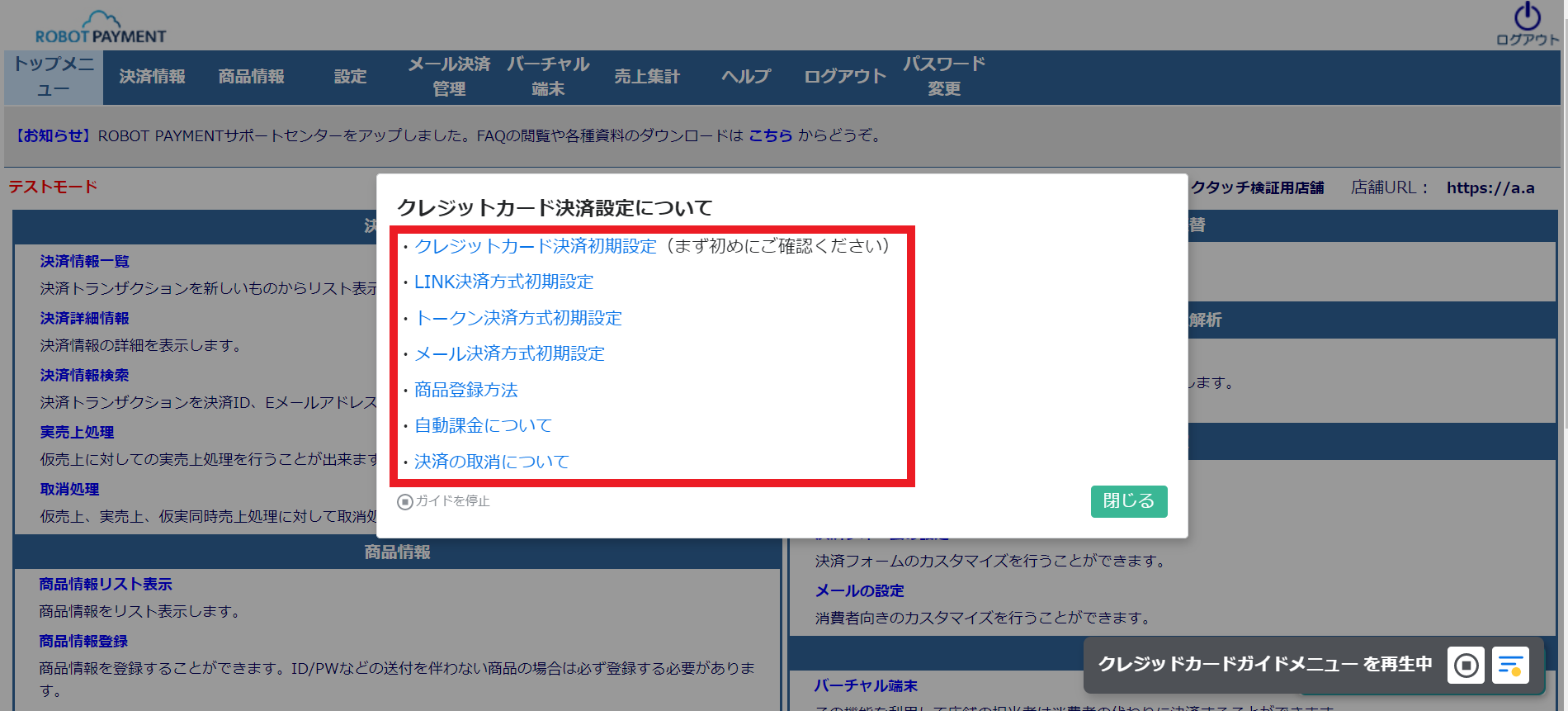Click the 商品登録方法 guide link
This screenshot has height=711, width=1568.
(465, 390)
